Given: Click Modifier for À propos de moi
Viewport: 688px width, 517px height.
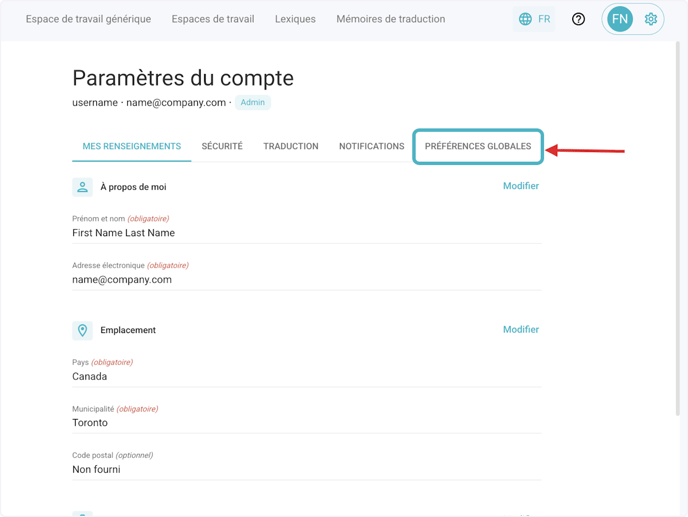Looking at the screenshot, I should 520,186.
